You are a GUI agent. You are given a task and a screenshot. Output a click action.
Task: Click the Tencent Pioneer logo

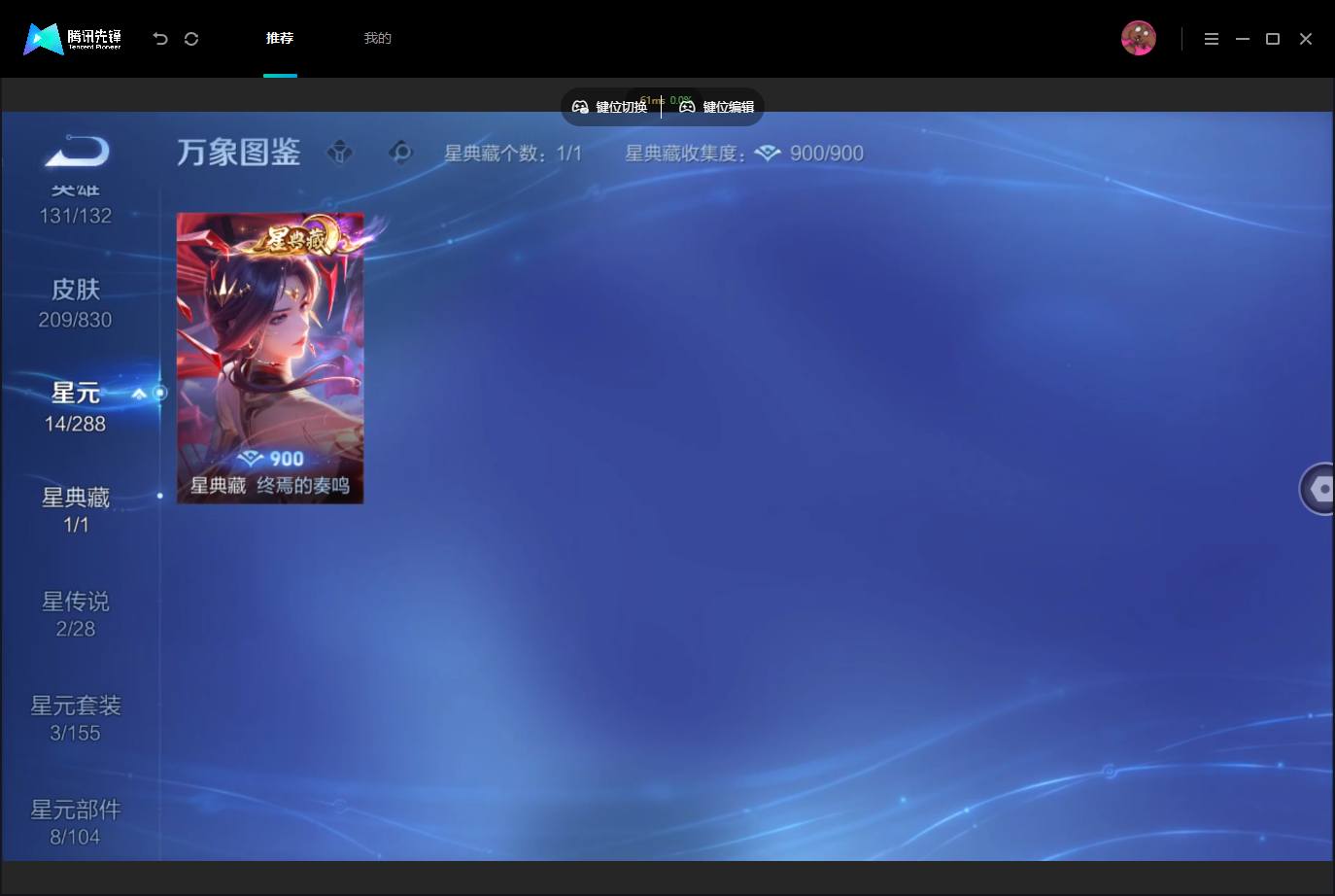[x=73, y=39]
